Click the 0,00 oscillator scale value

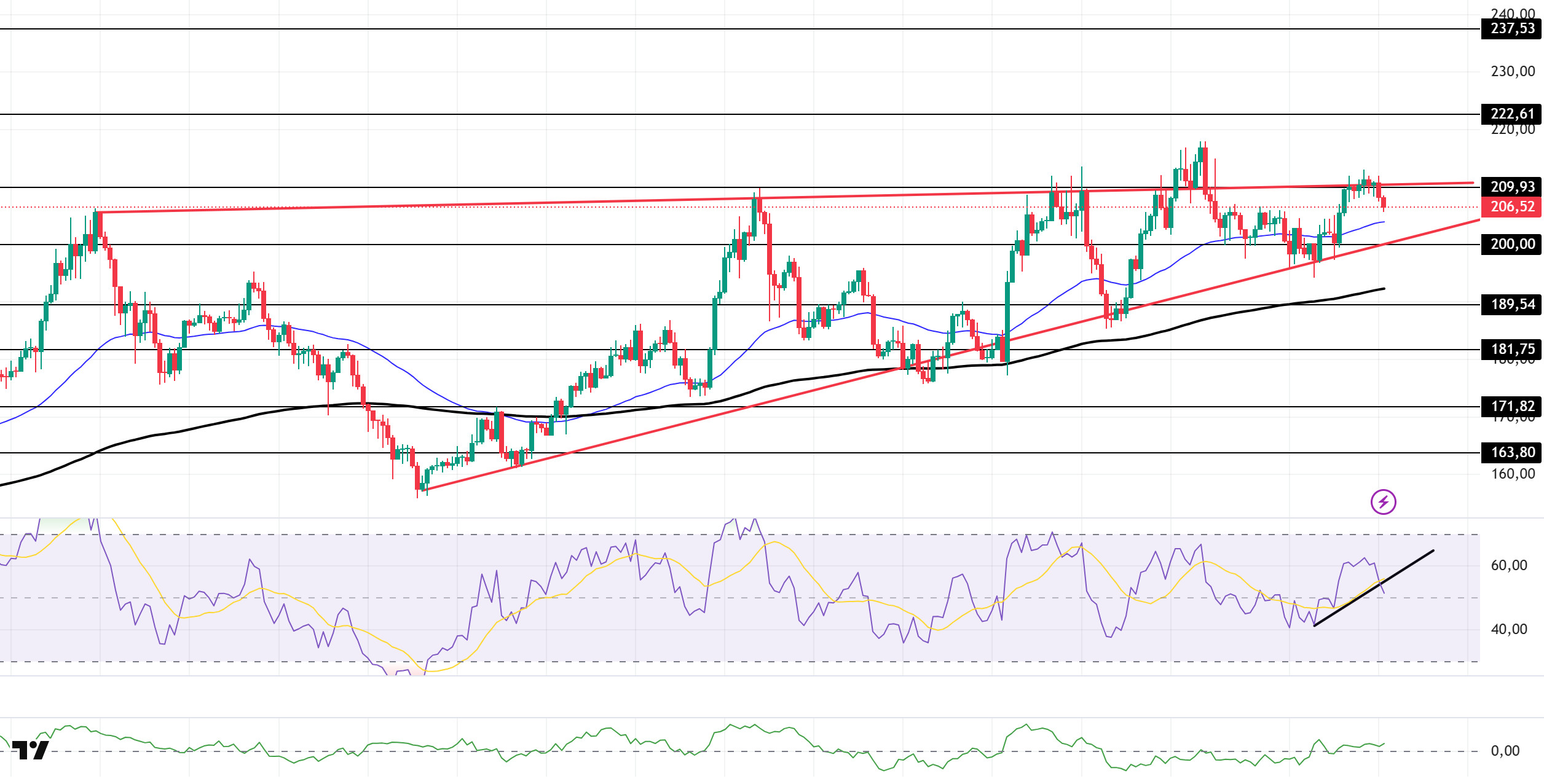coord(1505,751)
